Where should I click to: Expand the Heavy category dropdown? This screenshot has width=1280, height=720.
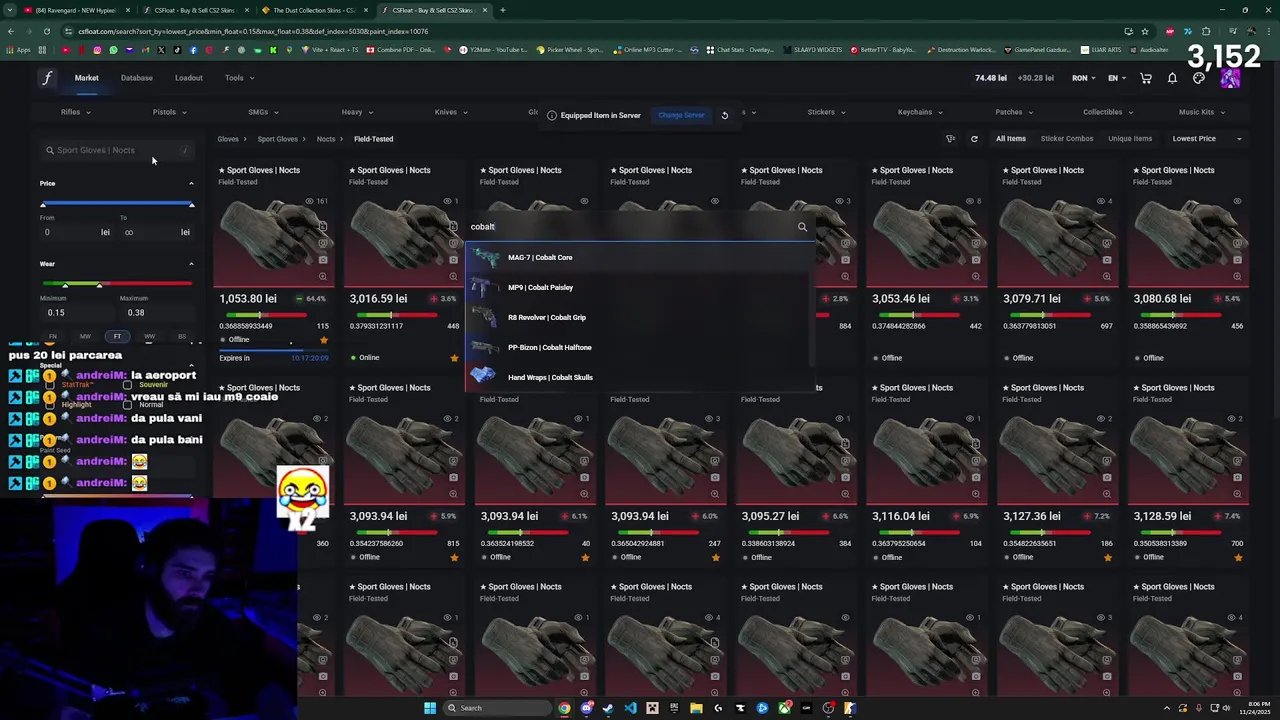tap(357, 112)
